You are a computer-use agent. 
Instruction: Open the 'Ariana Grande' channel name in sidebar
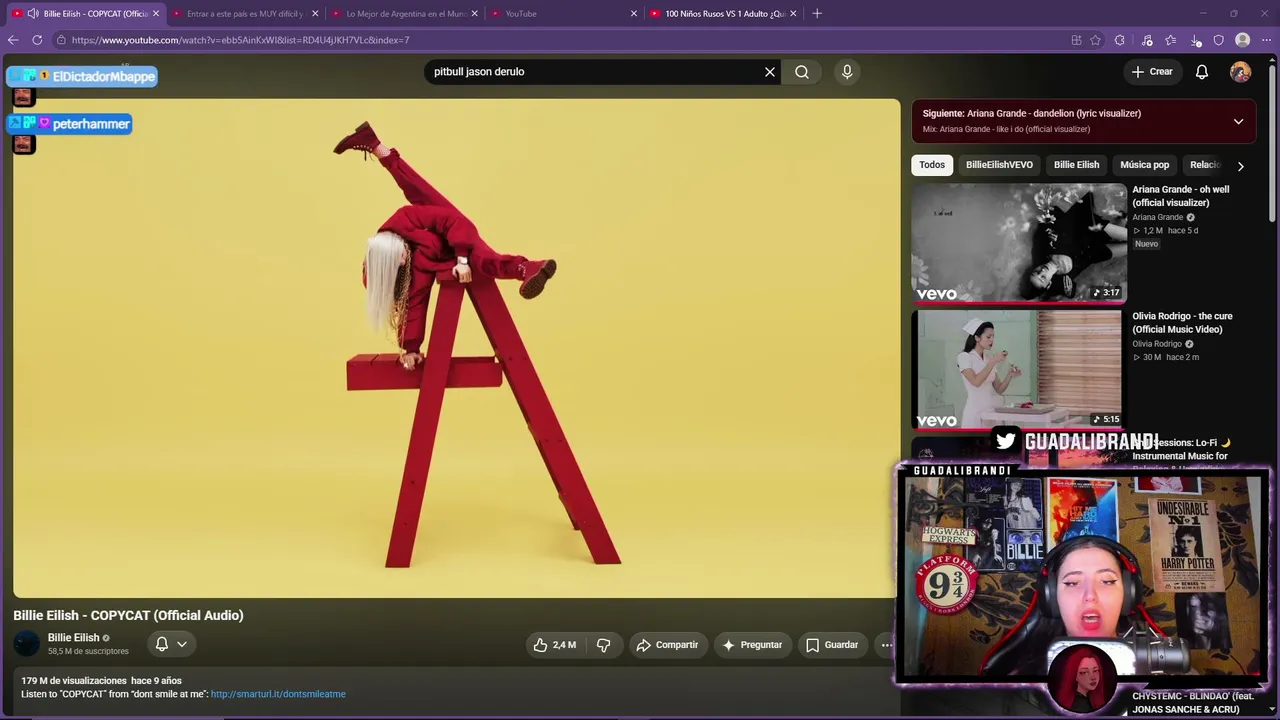click(1157, 218)
